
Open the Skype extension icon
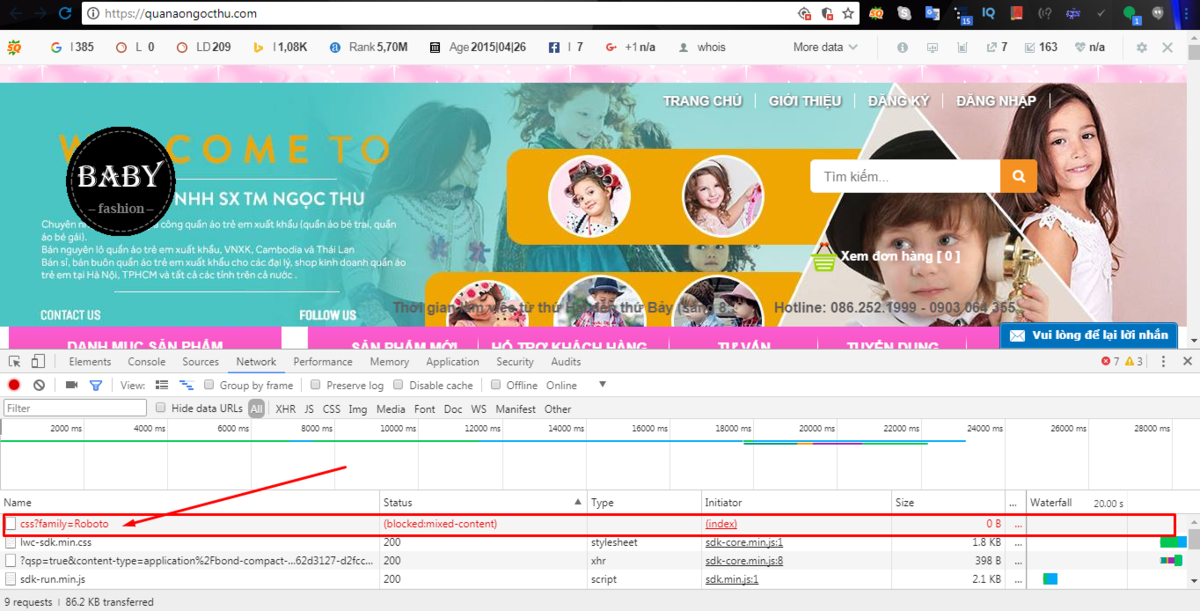905,14
